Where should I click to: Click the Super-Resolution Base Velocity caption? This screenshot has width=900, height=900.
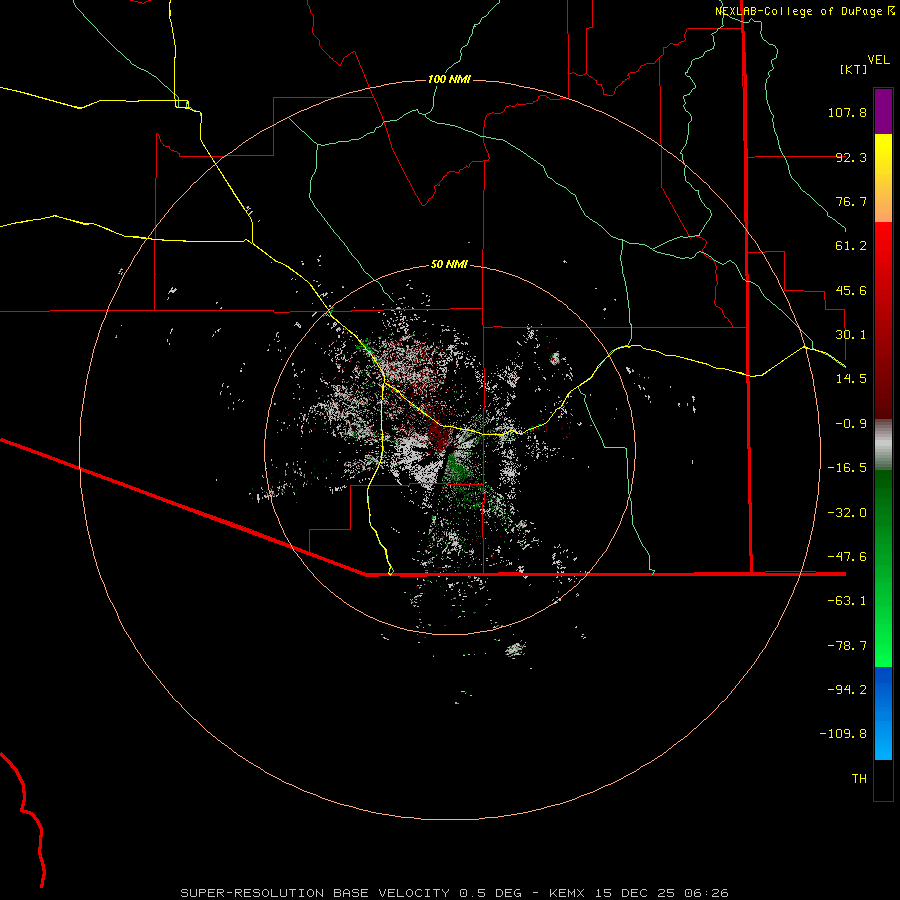coord(455,893)
